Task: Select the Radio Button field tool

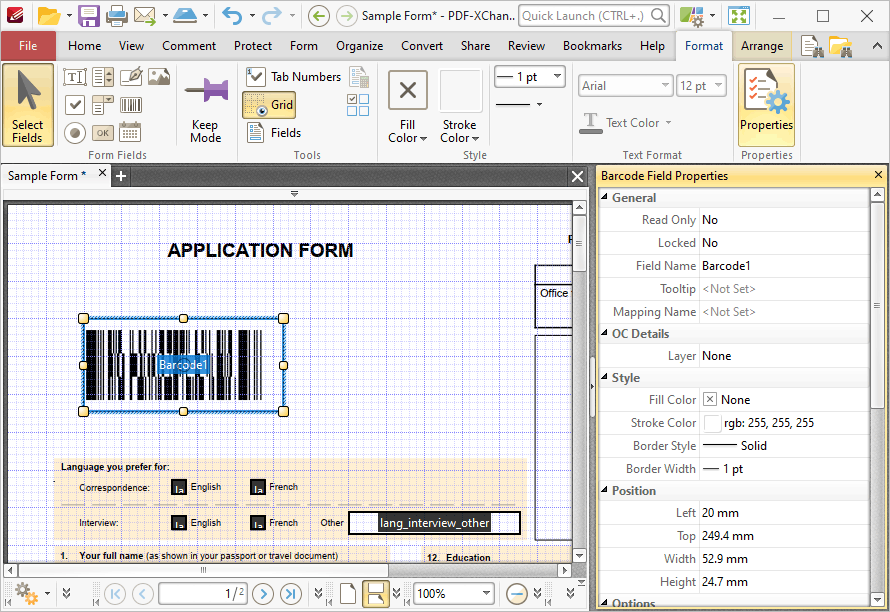Action: click(x=74, y=133)
